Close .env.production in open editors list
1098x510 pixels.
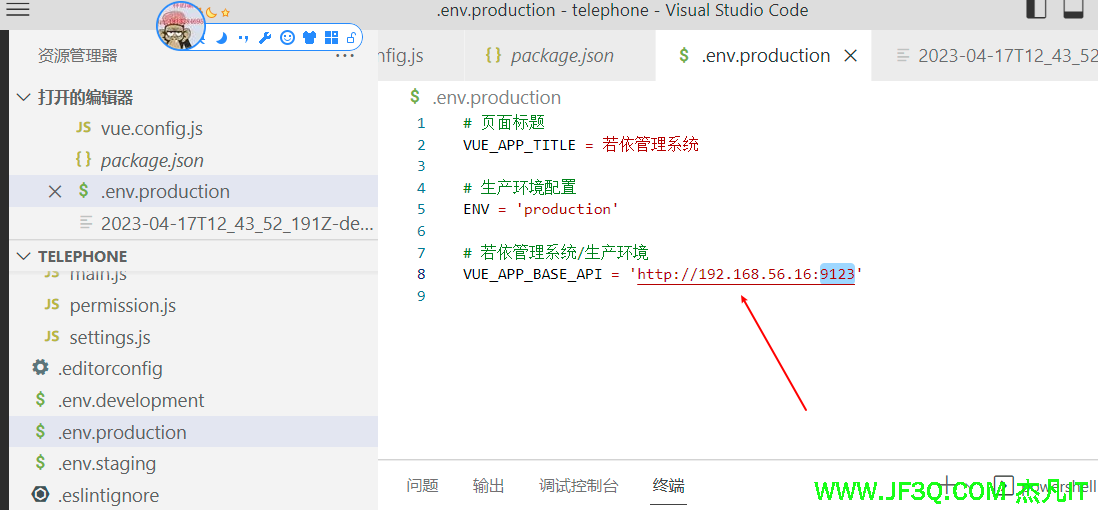click(x=55, y=192)
